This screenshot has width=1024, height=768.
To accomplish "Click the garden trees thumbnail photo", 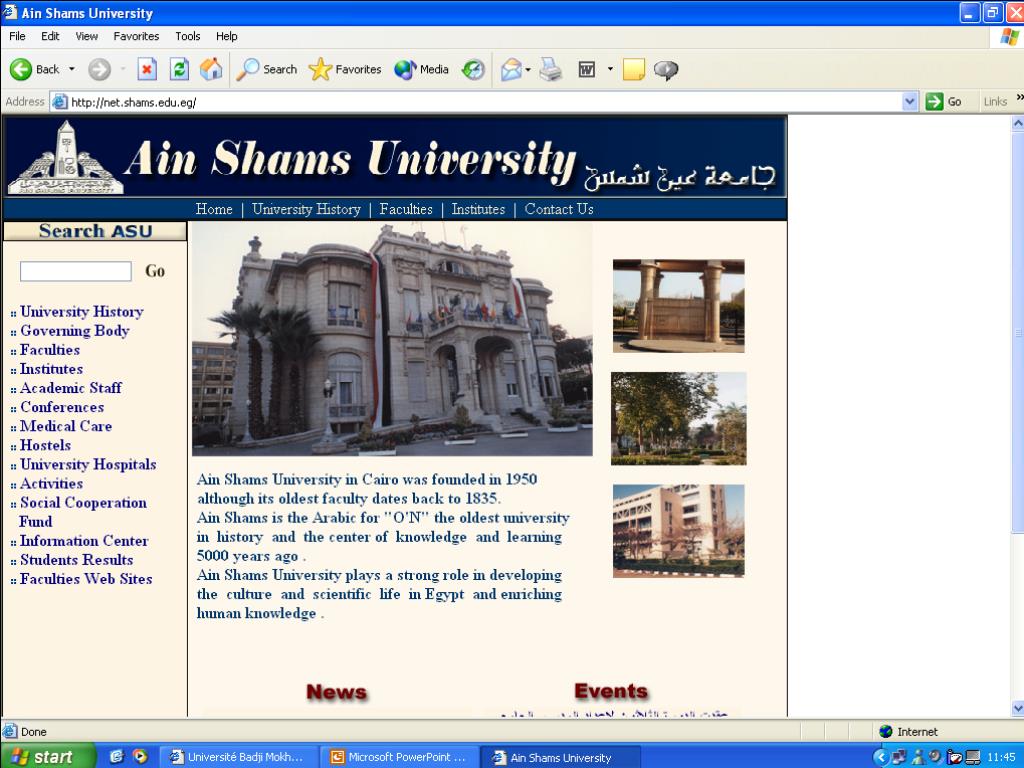I will [x=679, y=419].
